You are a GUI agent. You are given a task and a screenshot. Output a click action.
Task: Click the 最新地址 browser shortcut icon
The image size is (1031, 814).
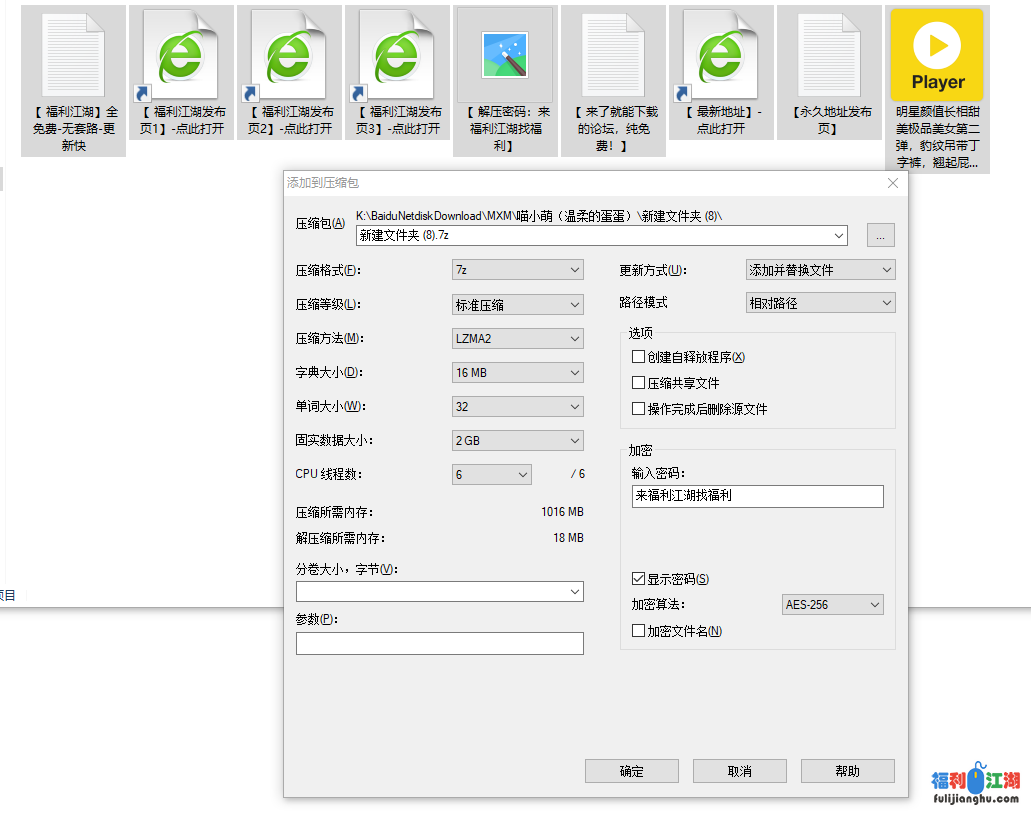[x=721, y=55]
